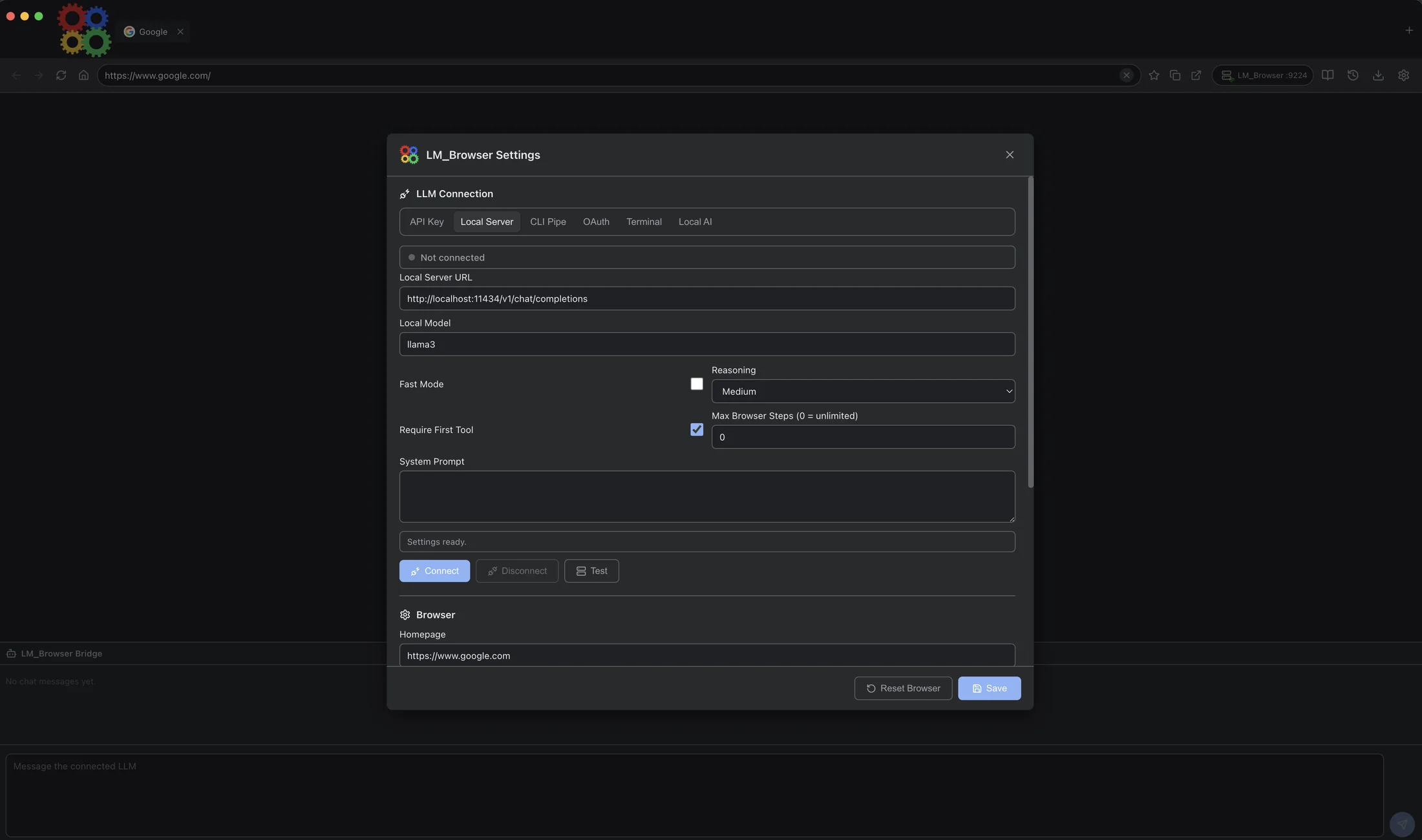
Task: Click the Disconnect button
Action: (517, 571)
